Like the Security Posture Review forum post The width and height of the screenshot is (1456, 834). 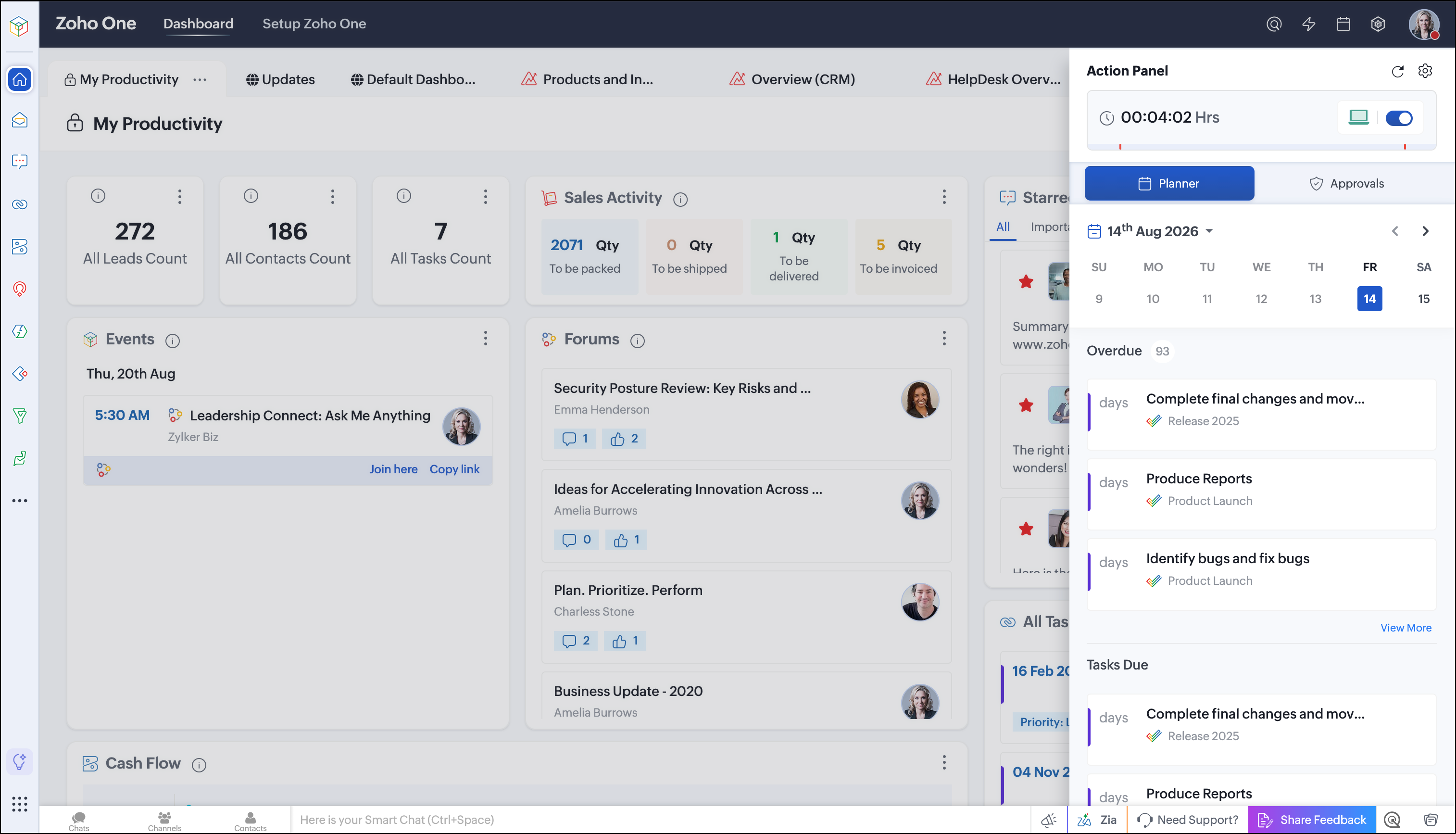624,439
